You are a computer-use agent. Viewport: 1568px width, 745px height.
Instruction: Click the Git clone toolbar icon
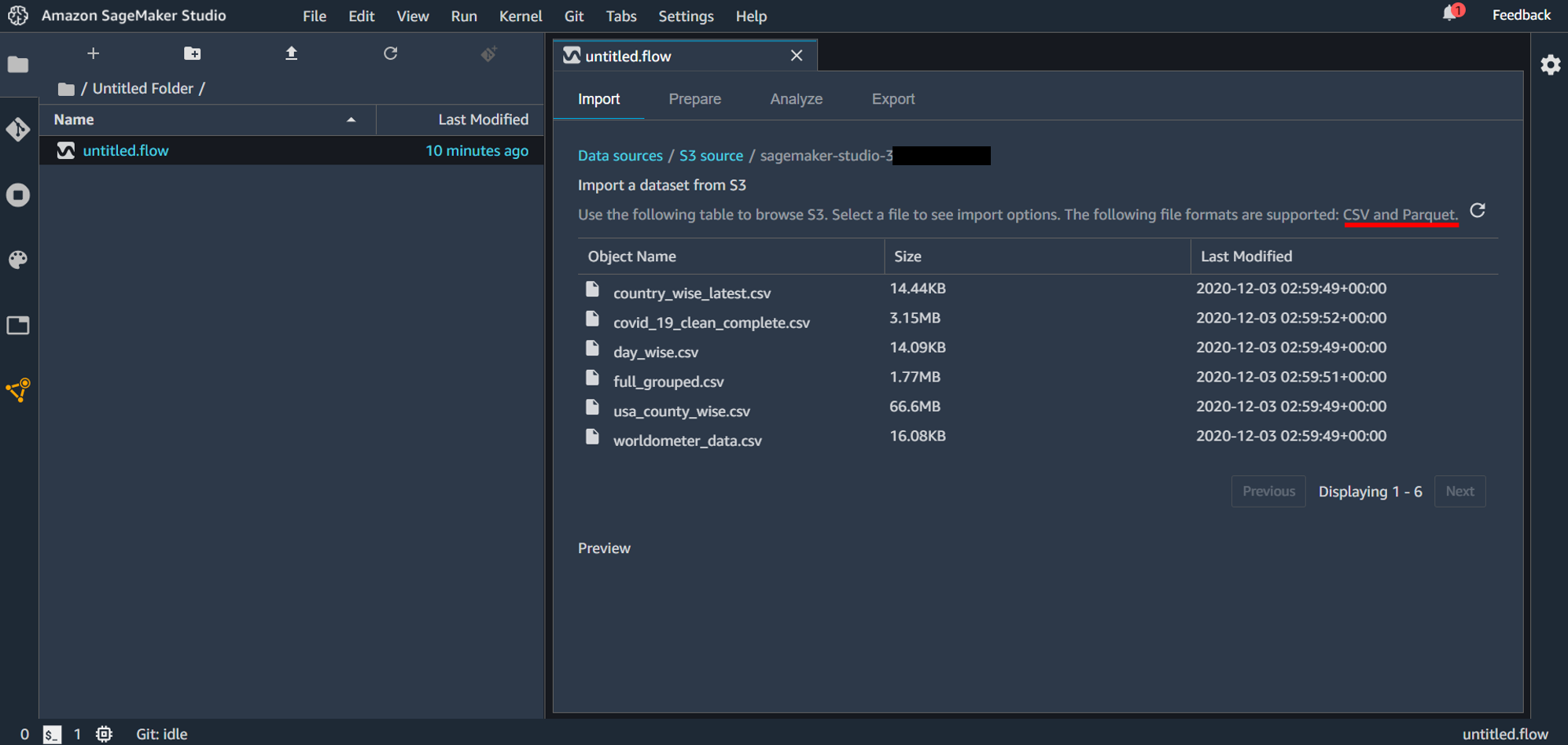489,53
